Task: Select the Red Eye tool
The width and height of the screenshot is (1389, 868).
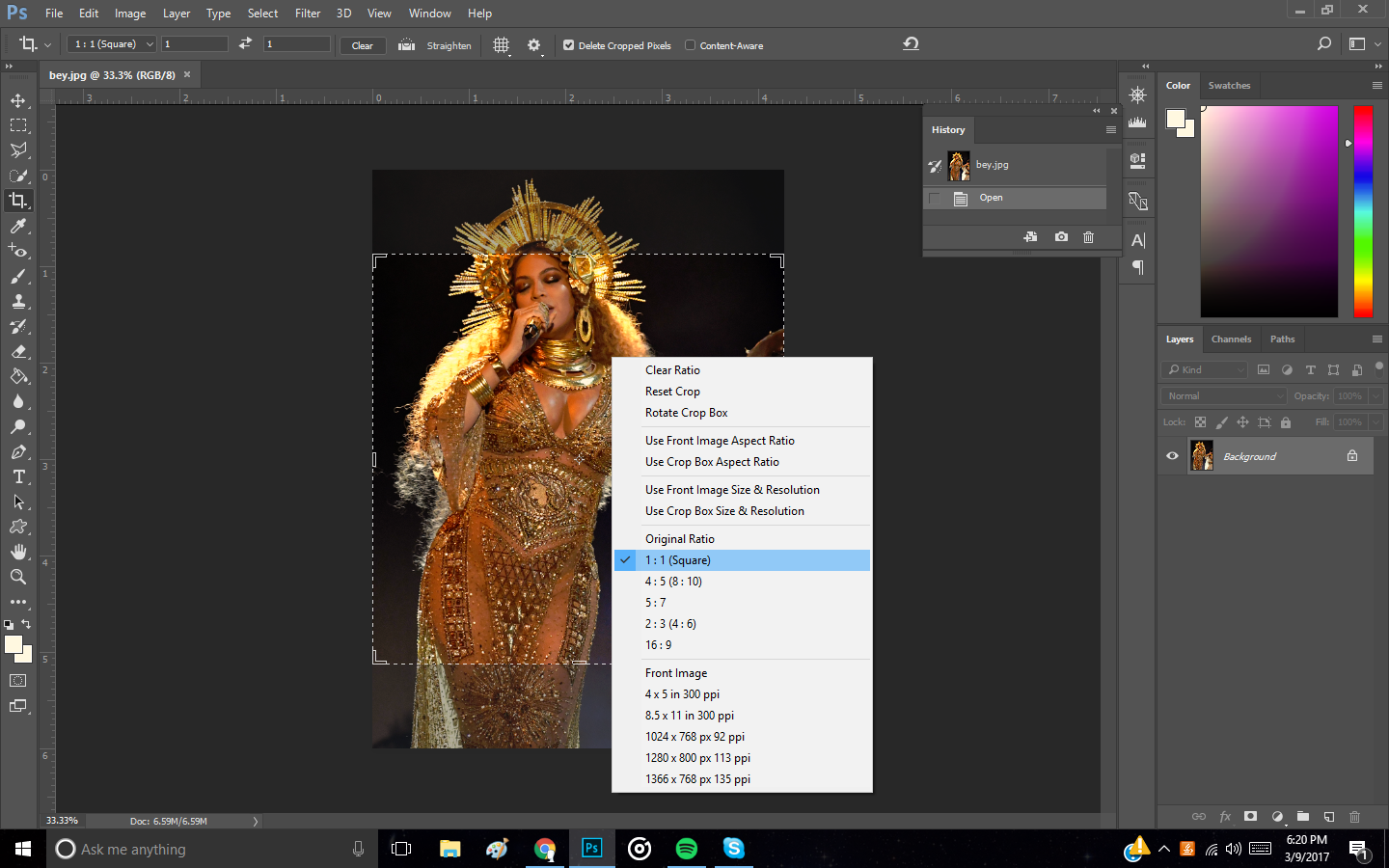Action: point(18,251)
